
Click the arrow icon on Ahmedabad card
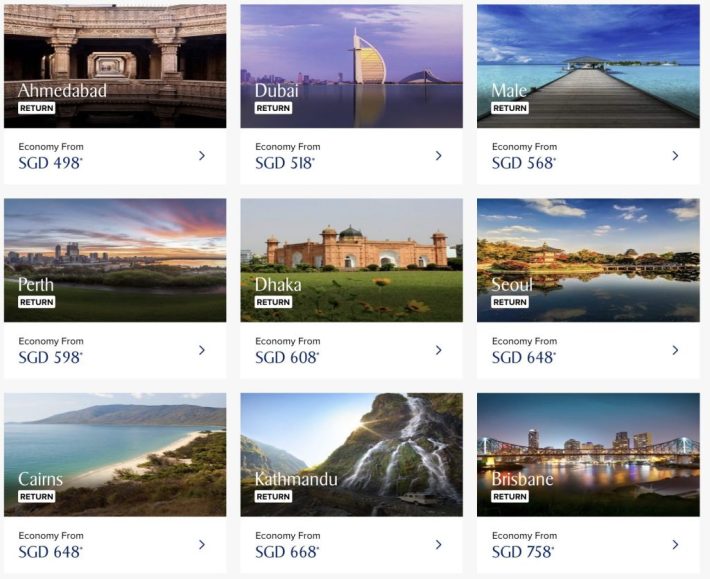tap(201, 156)
